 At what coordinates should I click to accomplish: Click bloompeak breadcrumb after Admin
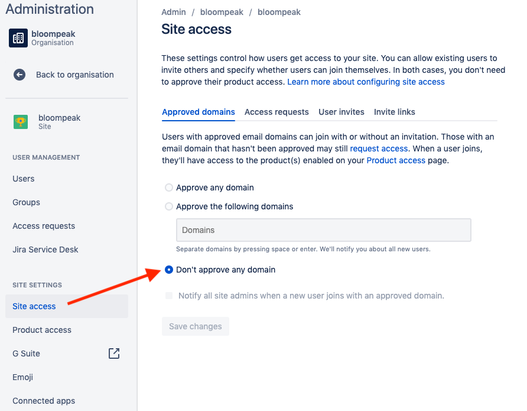(221, 12)
